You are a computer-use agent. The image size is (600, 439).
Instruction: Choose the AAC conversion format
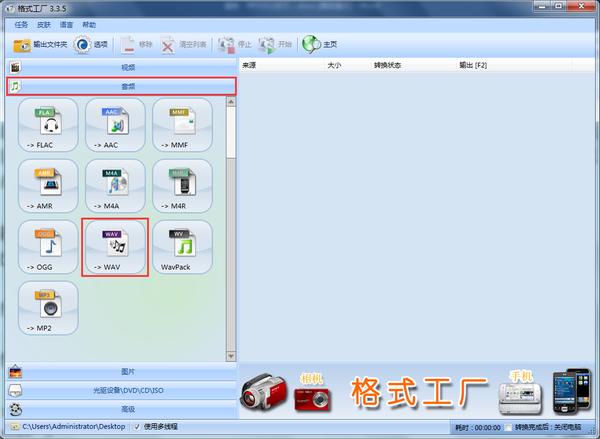click(x=115, y=125)
